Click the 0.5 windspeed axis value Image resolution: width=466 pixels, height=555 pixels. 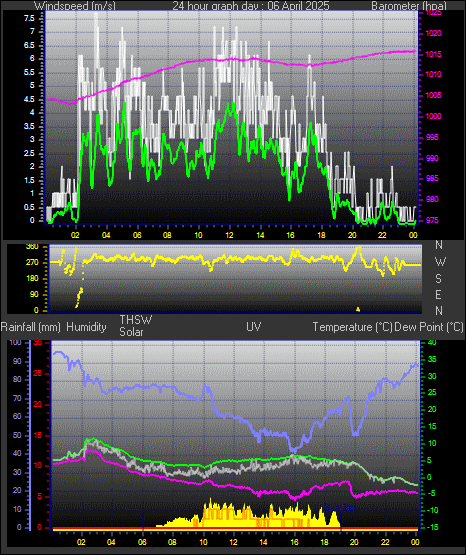pyautogui.click(x=29, y=207)
